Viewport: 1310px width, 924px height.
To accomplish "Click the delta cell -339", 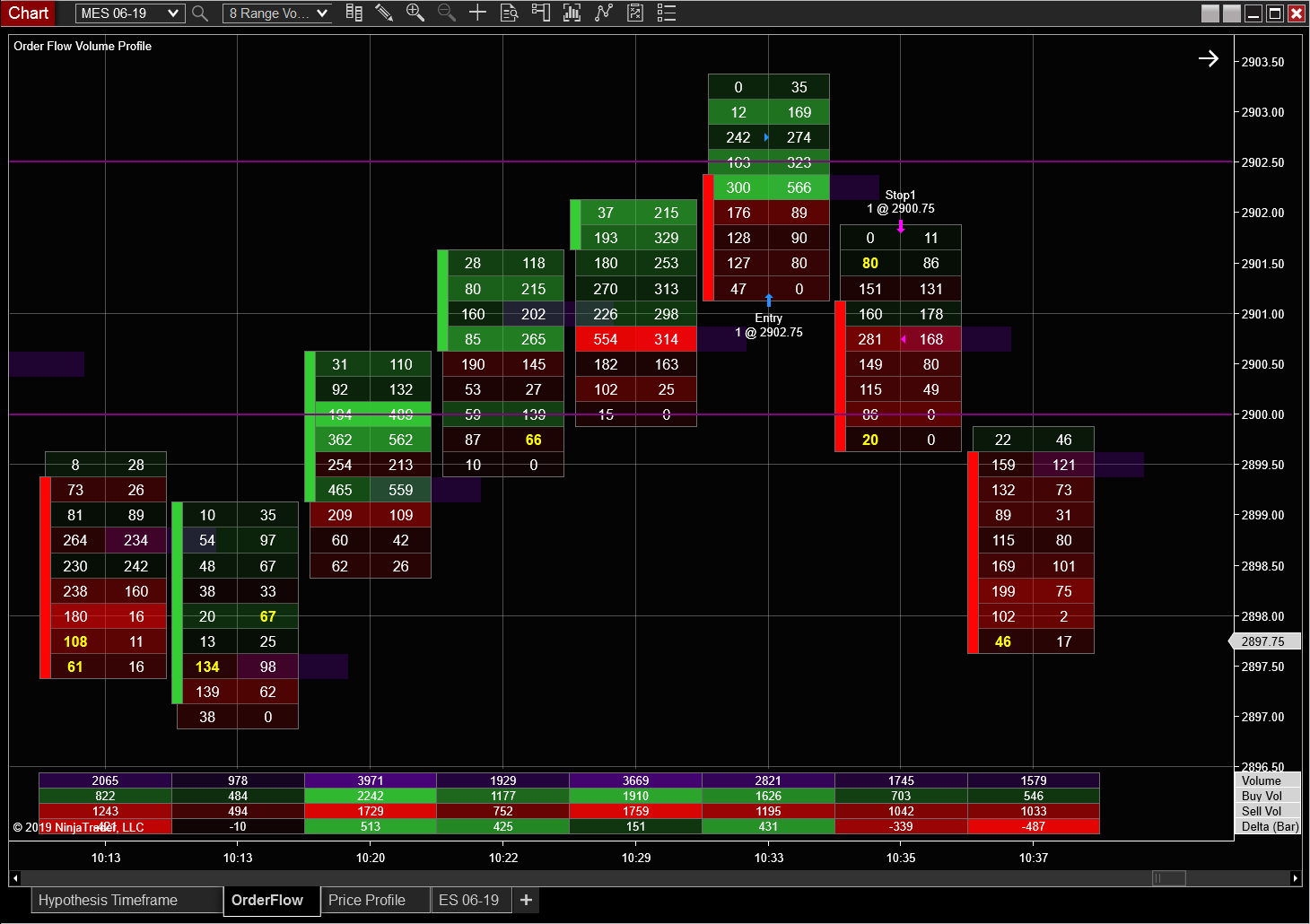I will (x=901, y=826).
